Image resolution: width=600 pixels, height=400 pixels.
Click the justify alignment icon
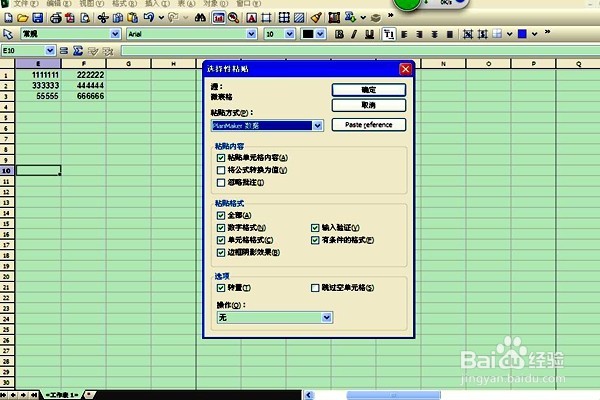coord(450,34)
